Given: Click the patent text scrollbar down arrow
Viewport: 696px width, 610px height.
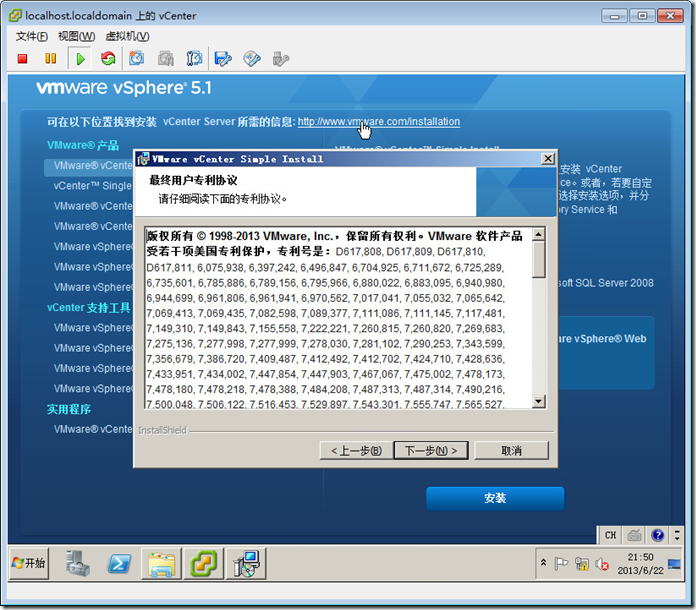Looking at the screenshot, I should (x=538, y=401).
